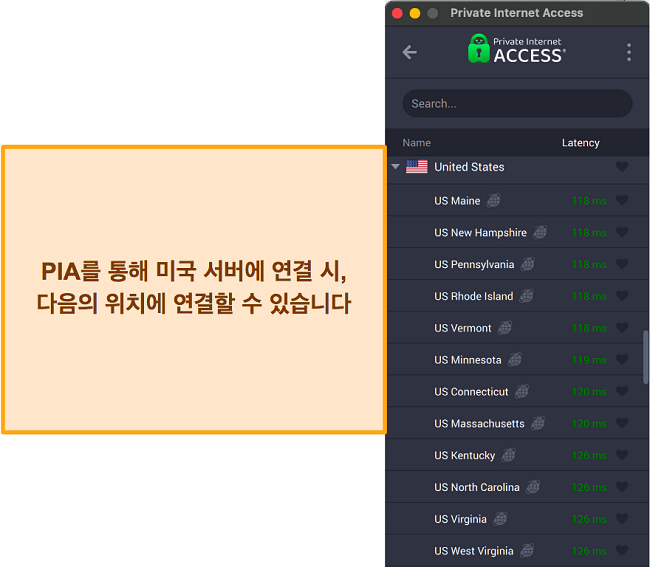
Task: Click the Search field for server regions
Action: coord(517,103)
